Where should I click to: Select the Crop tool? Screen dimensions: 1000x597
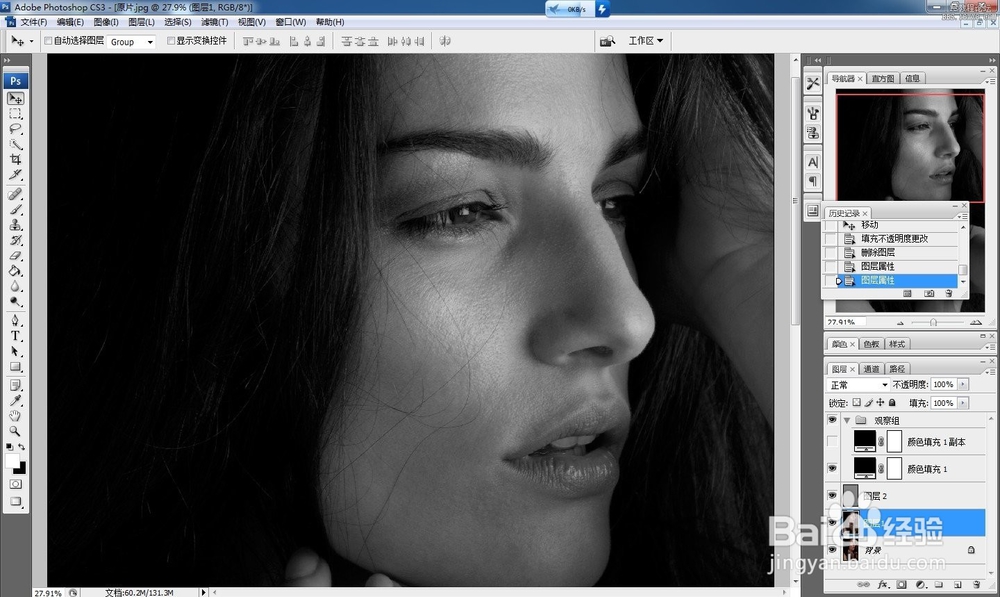point(15,159)
